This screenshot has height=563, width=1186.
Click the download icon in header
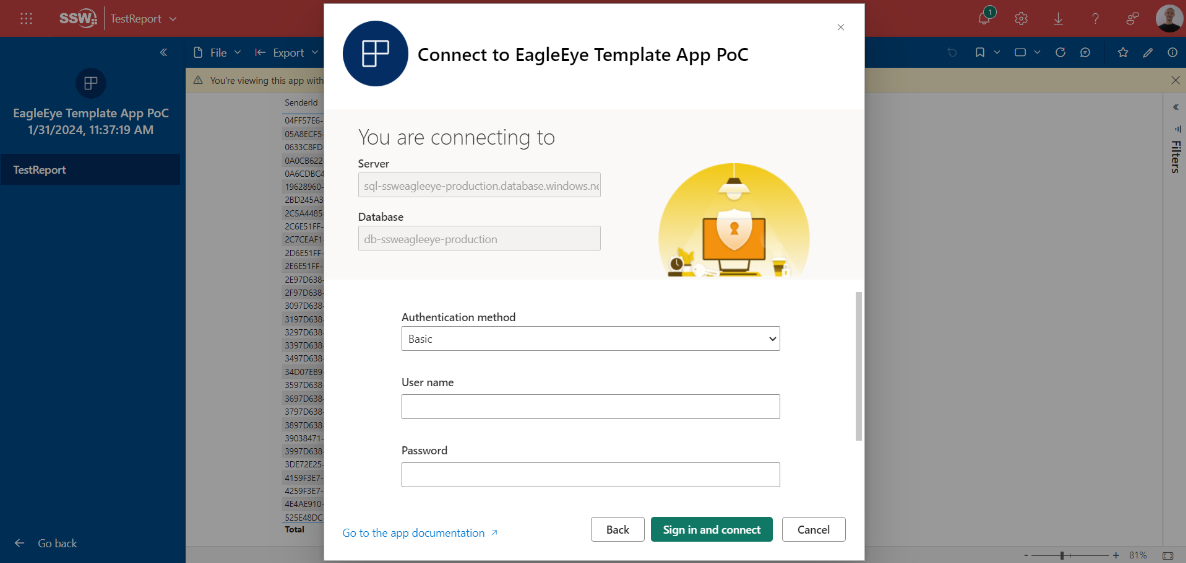click(x=1058, y=19)
